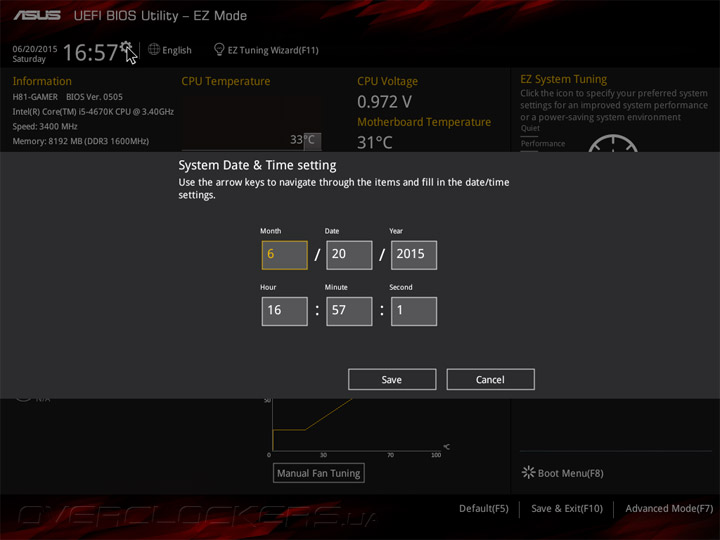Click the CPU Temperature heading
This screenshot has width=720, height=540.
click(225, 81)
